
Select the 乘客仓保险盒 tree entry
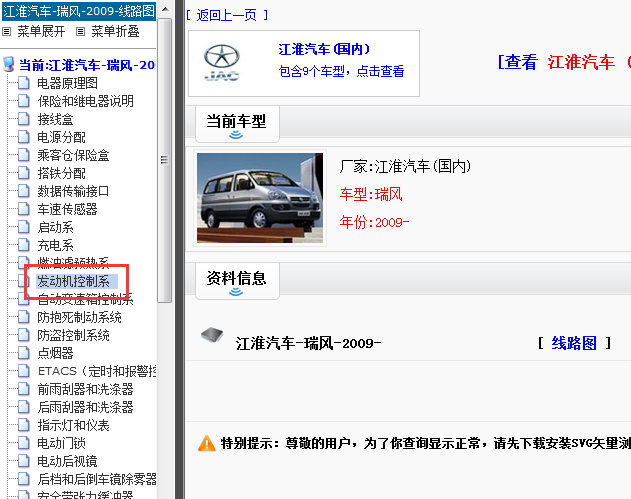(x=73, y=155)
